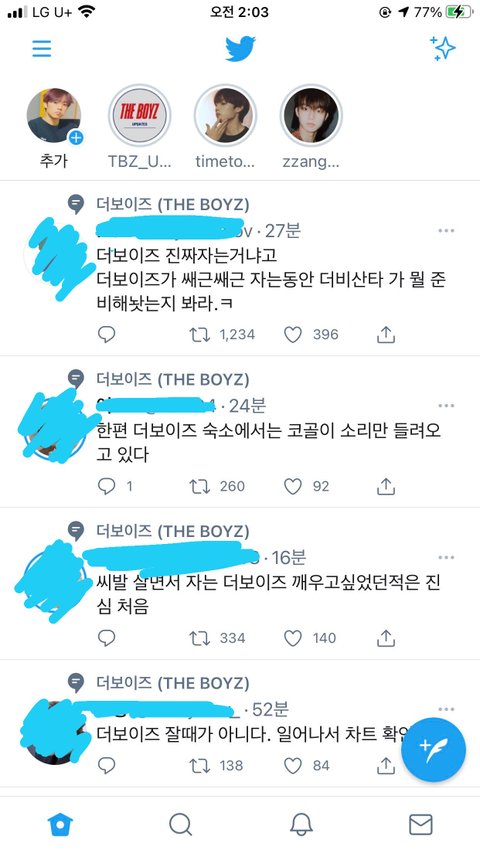Add your own fleet via 추가

tap(53, 115)
